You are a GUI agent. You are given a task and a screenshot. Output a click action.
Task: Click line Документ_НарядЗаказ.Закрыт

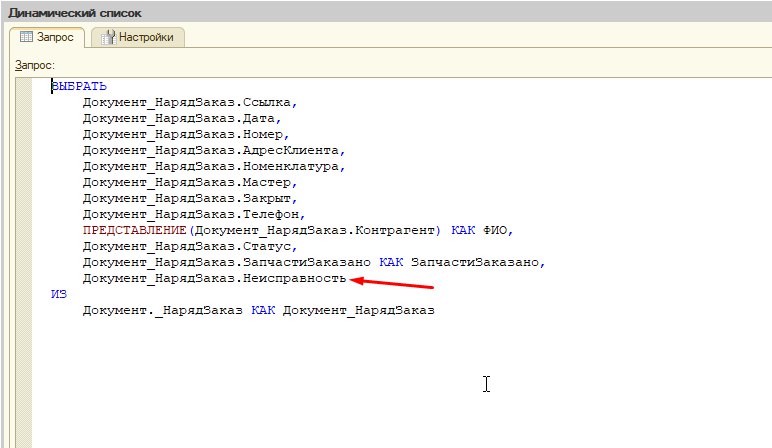click(190, 198)
